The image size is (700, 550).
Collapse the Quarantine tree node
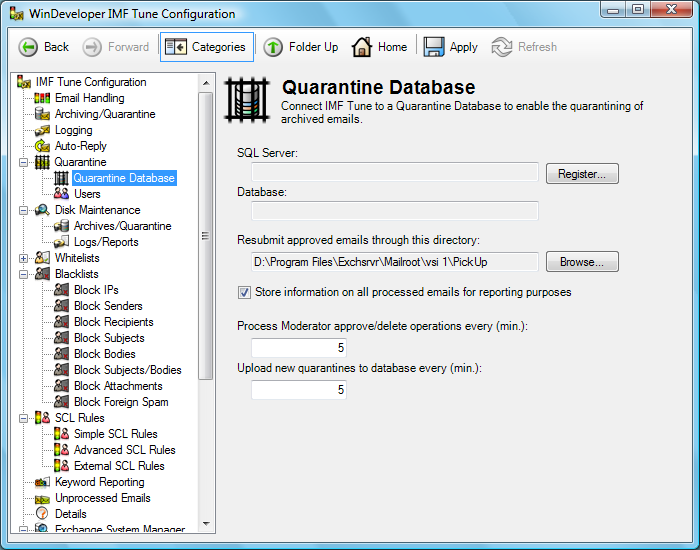(x=23, y=162)
